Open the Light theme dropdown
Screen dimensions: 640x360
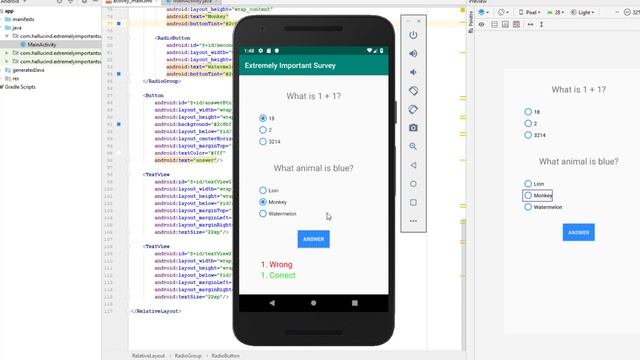point(582,12)
